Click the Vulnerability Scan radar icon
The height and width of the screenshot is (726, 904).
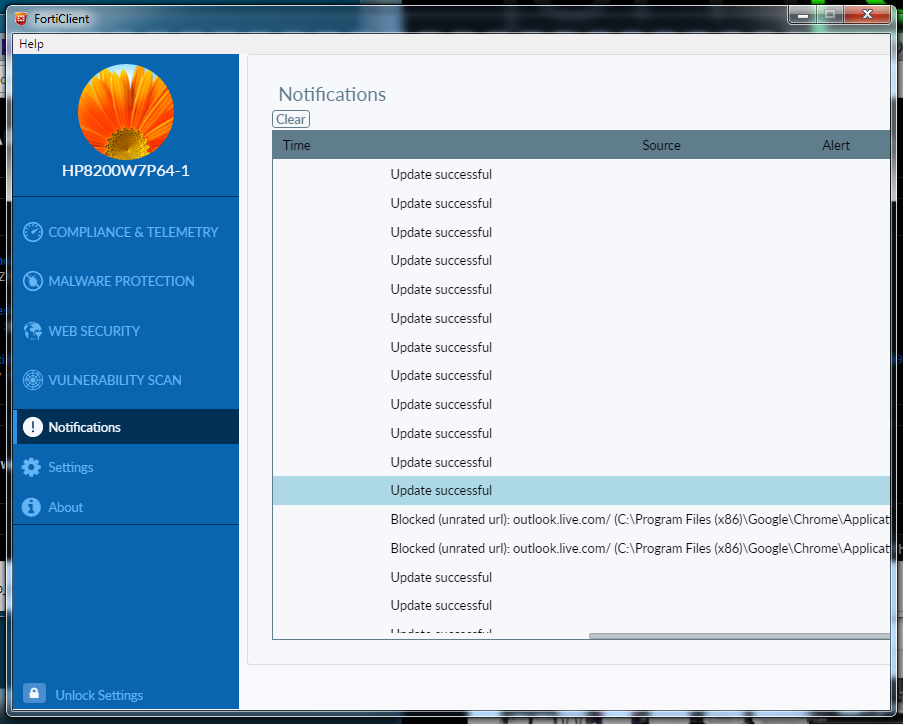pos(33,381)
